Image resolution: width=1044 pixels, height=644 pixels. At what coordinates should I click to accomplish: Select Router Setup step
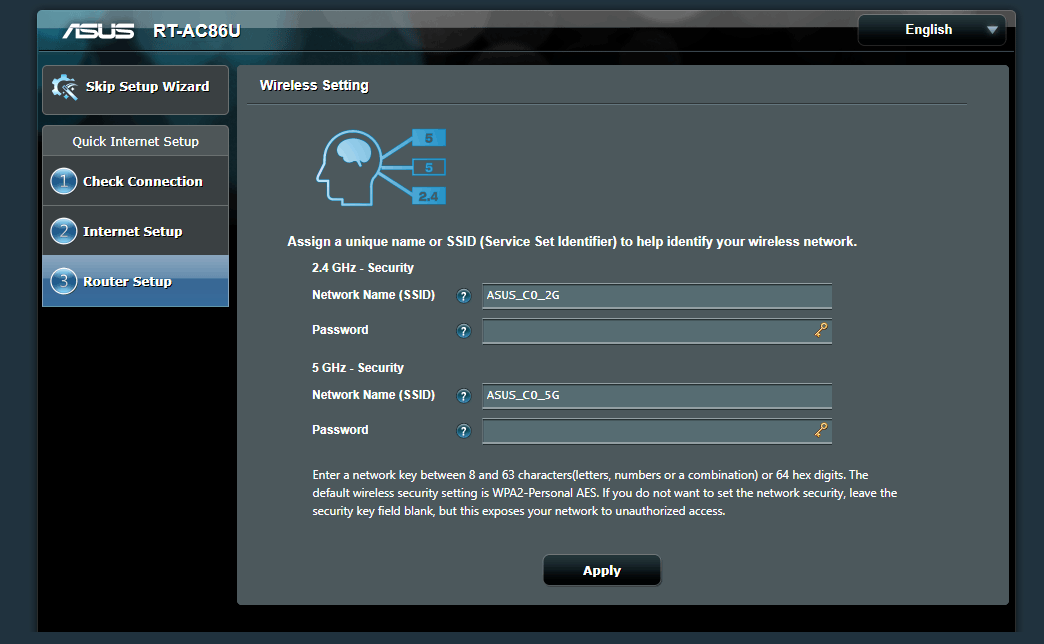point(136,281)
